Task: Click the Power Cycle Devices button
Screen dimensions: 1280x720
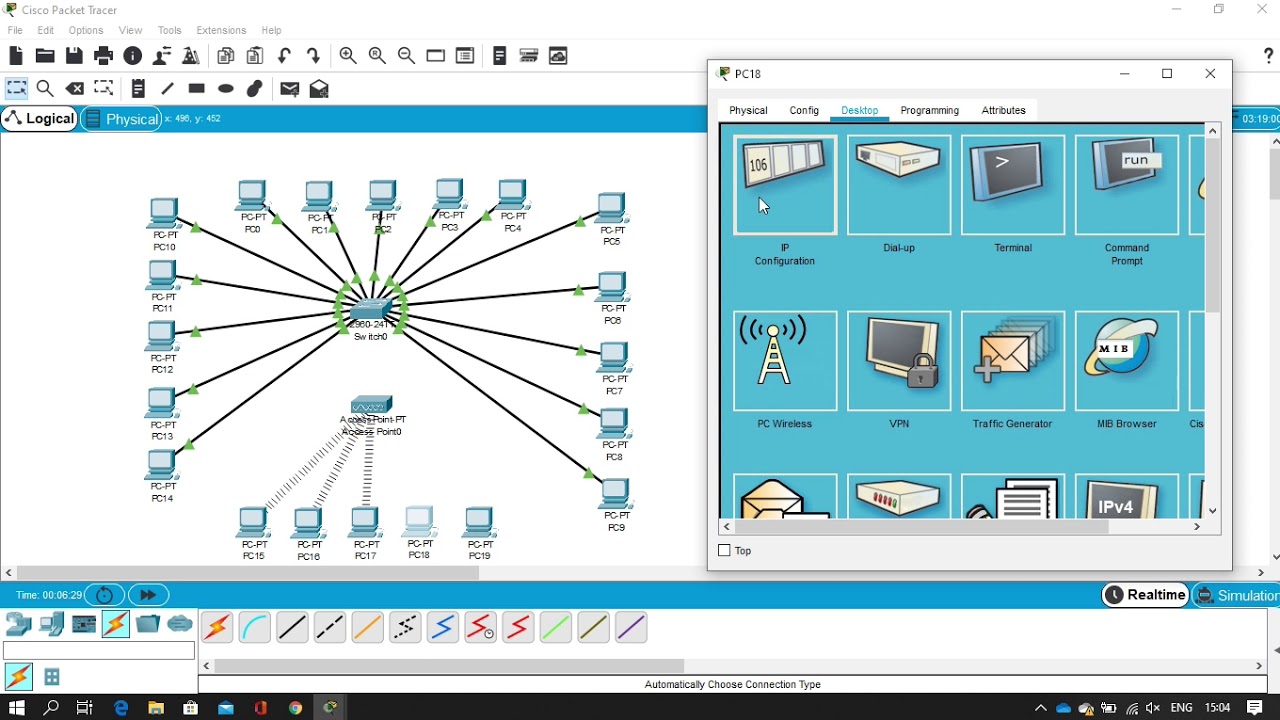Action: pyautogui.click(x=105, y=595)
